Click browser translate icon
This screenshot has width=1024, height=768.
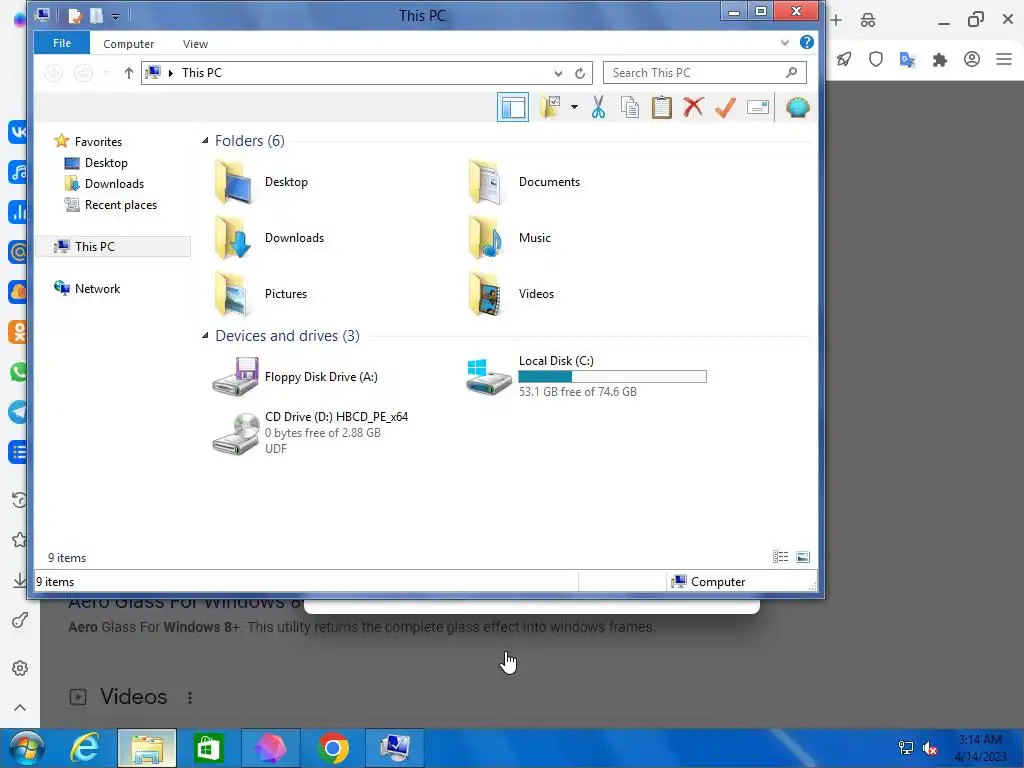click(907, 60)
